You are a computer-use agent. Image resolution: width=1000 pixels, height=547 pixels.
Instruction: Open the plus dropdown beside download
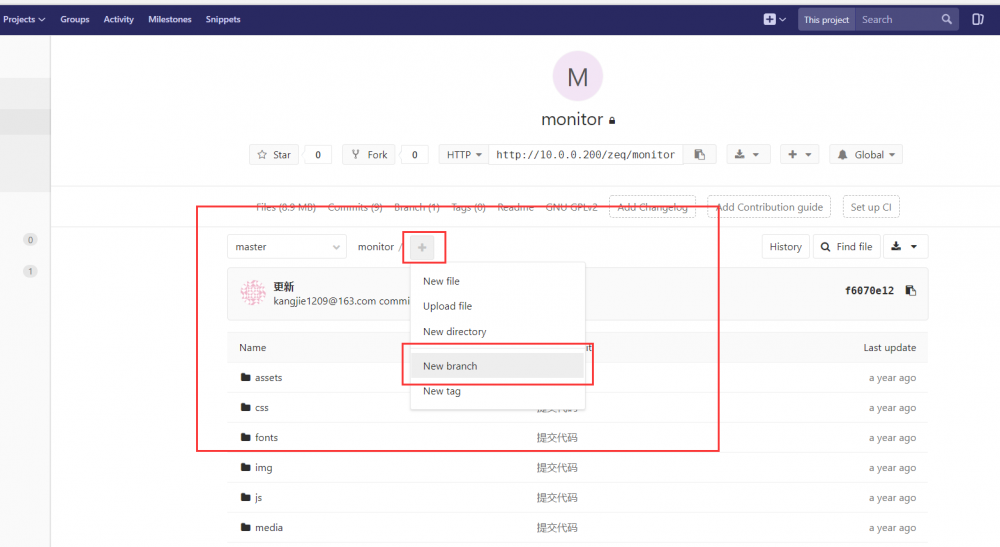pyautogui.click(x=799, y=154)
